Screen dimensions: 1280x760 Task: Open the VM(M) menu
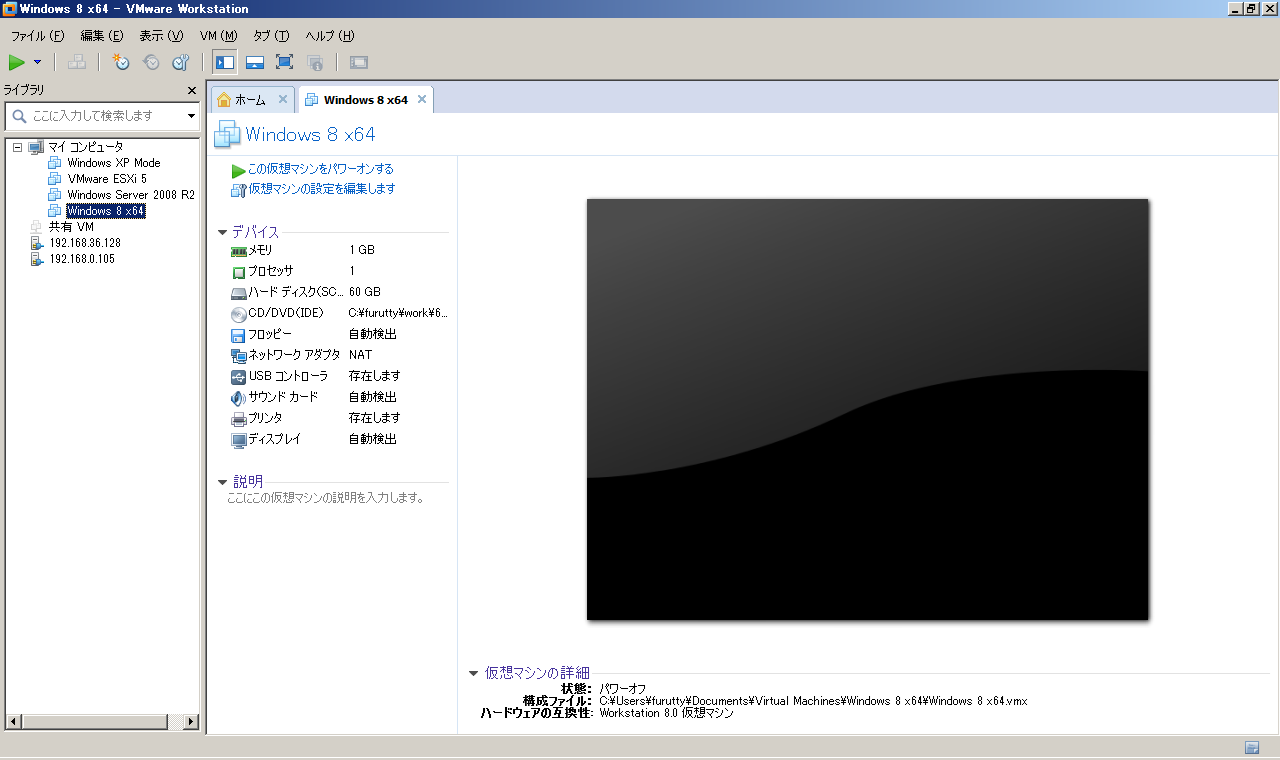(x=218, y=36)
